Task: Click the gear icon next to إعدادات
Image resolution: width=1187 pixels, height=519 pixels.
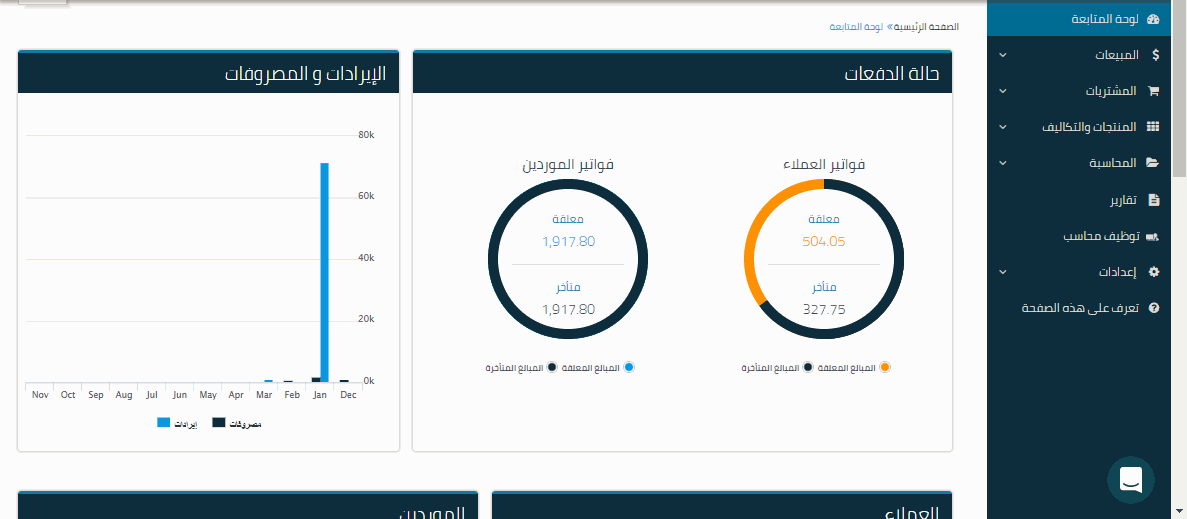Action: [1154, 272]
